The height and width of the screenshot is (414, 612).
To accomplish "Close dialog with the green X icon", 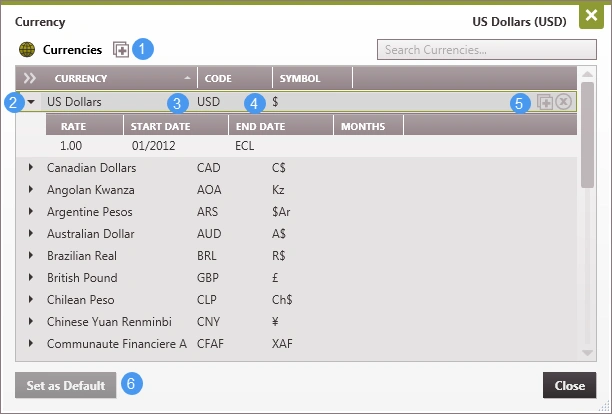I will pos(591,18).
